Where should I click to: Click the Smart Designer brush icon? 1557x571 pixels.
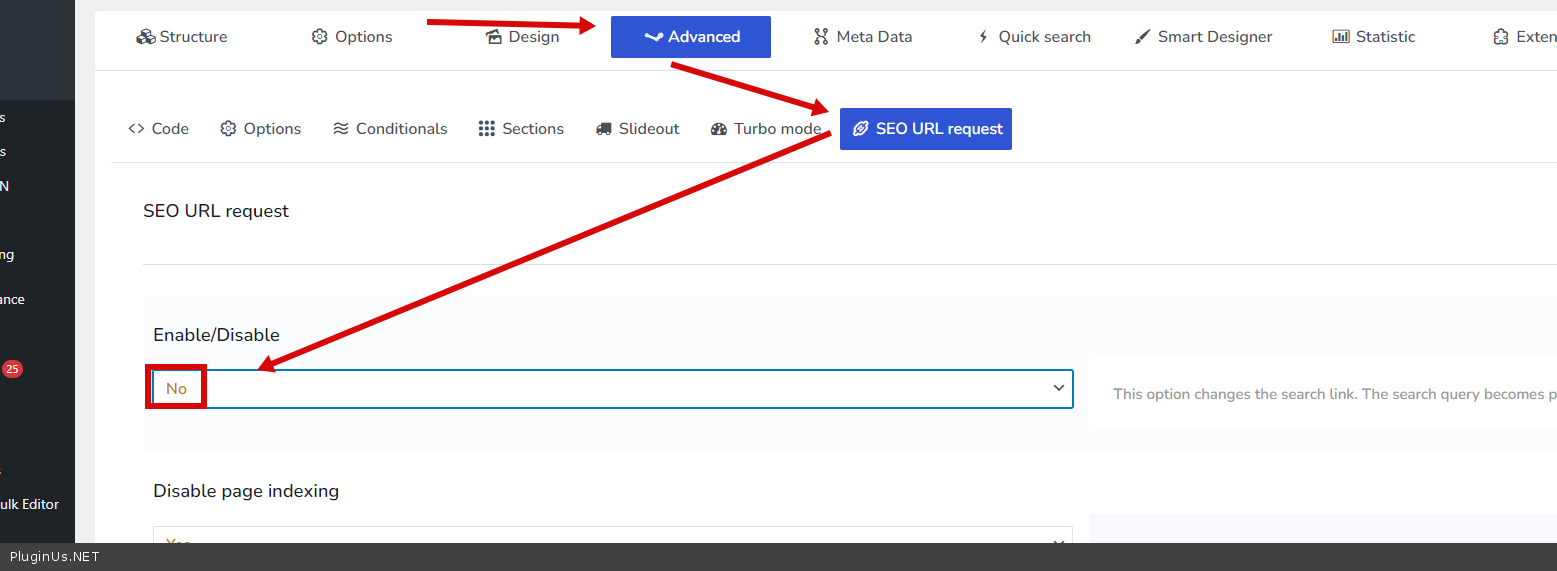pyautogui.click(x=1142, y=37)
